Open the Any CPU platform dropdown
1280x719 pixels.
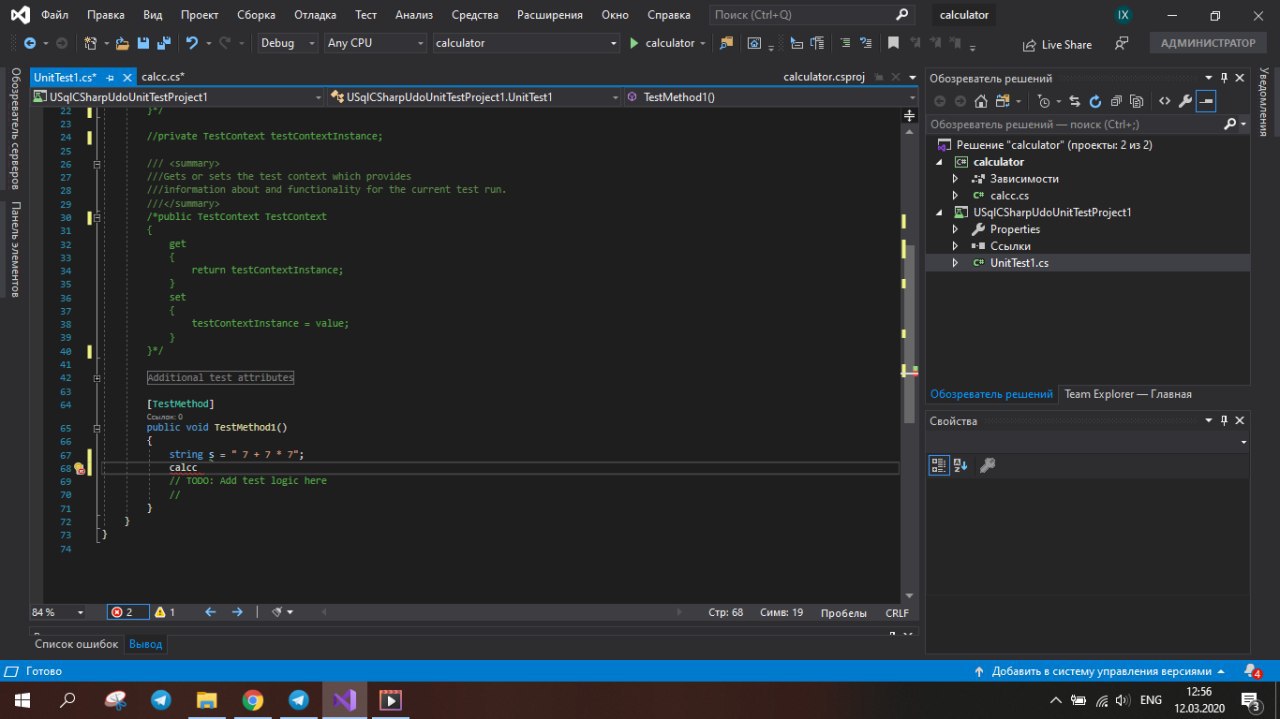(375, 44)
